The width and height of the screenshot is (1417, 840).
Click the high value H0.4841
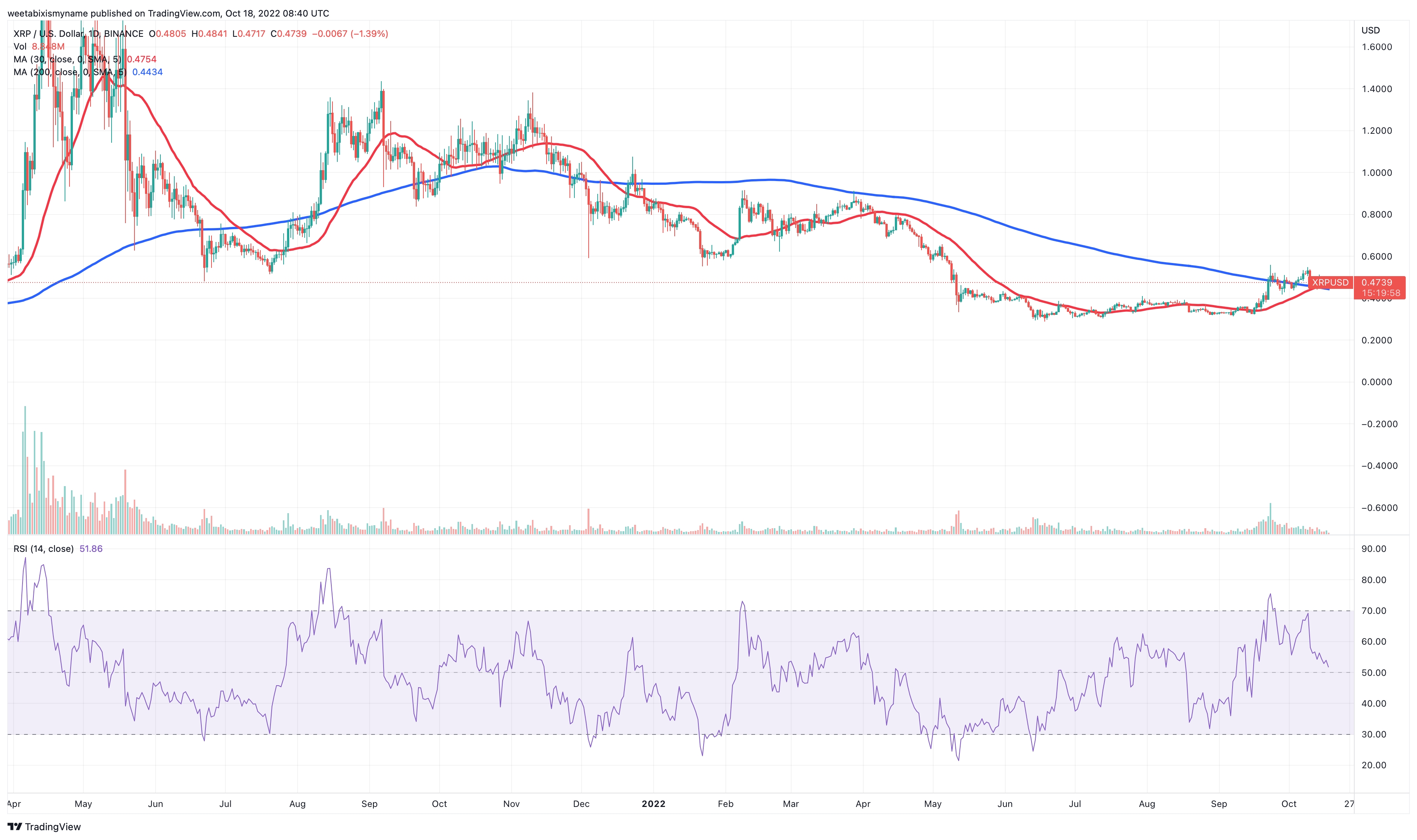(209, 34)
